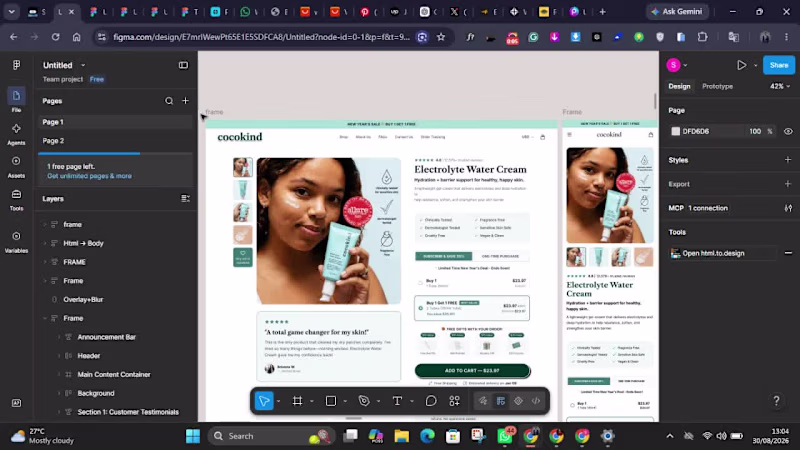Open the zoom level 42% dropdown

[780, 86]
